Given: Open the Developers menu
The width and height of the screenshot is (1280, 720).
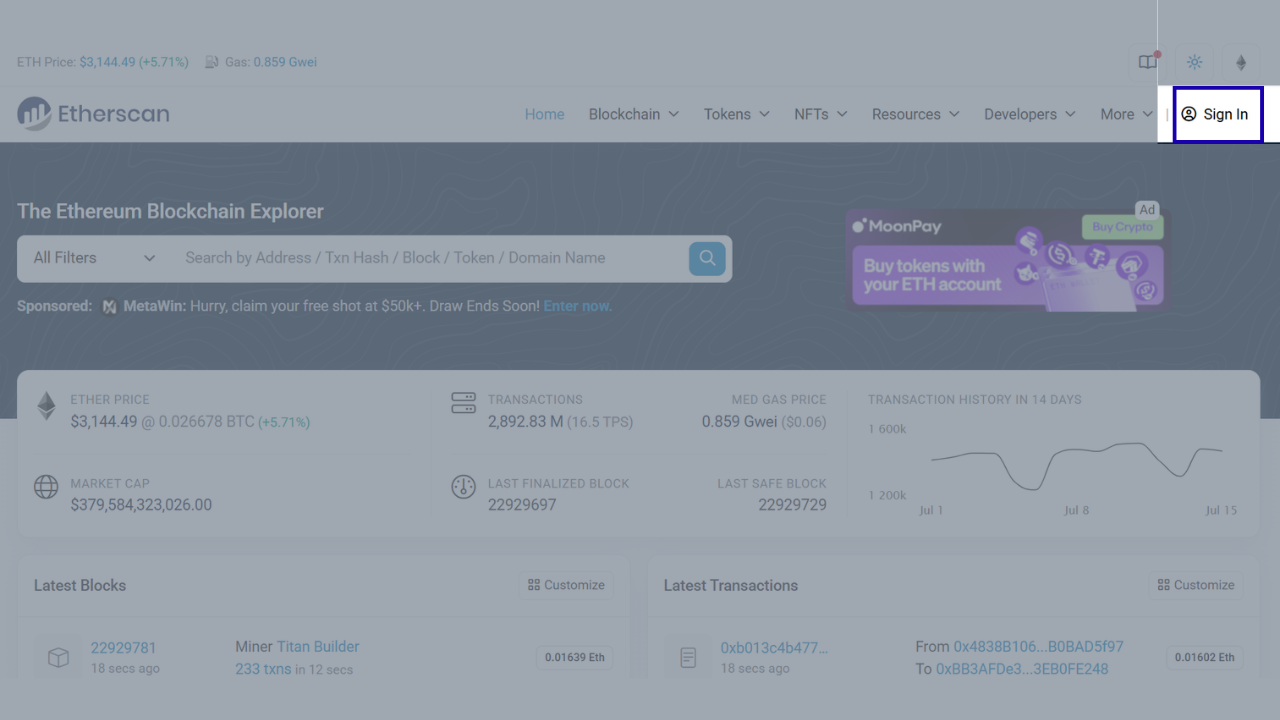Looking at the screenshot, I should tap(1029, 114).
